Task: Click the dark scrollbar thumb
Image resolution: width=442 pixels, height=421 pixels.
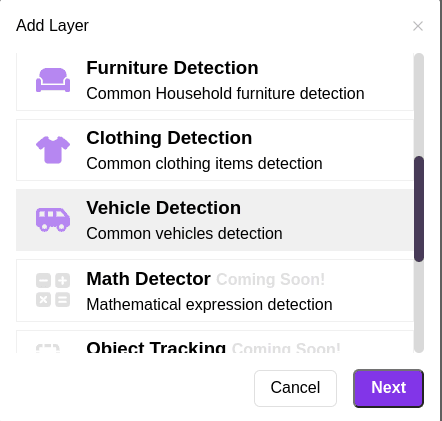Action: pos(419,209)
